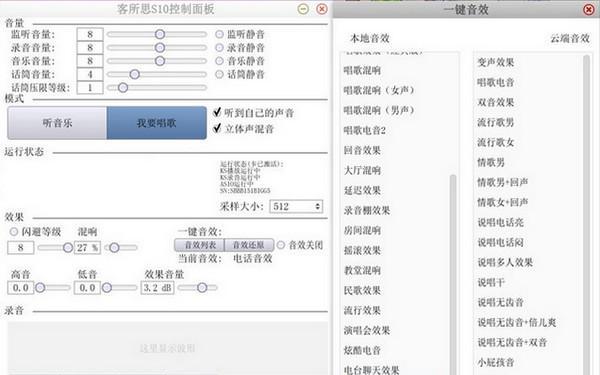Screen dimensions: 600x375
Task: Select 说唱无齿音+双音 cloud effect
Action: [x=512, y=342]
